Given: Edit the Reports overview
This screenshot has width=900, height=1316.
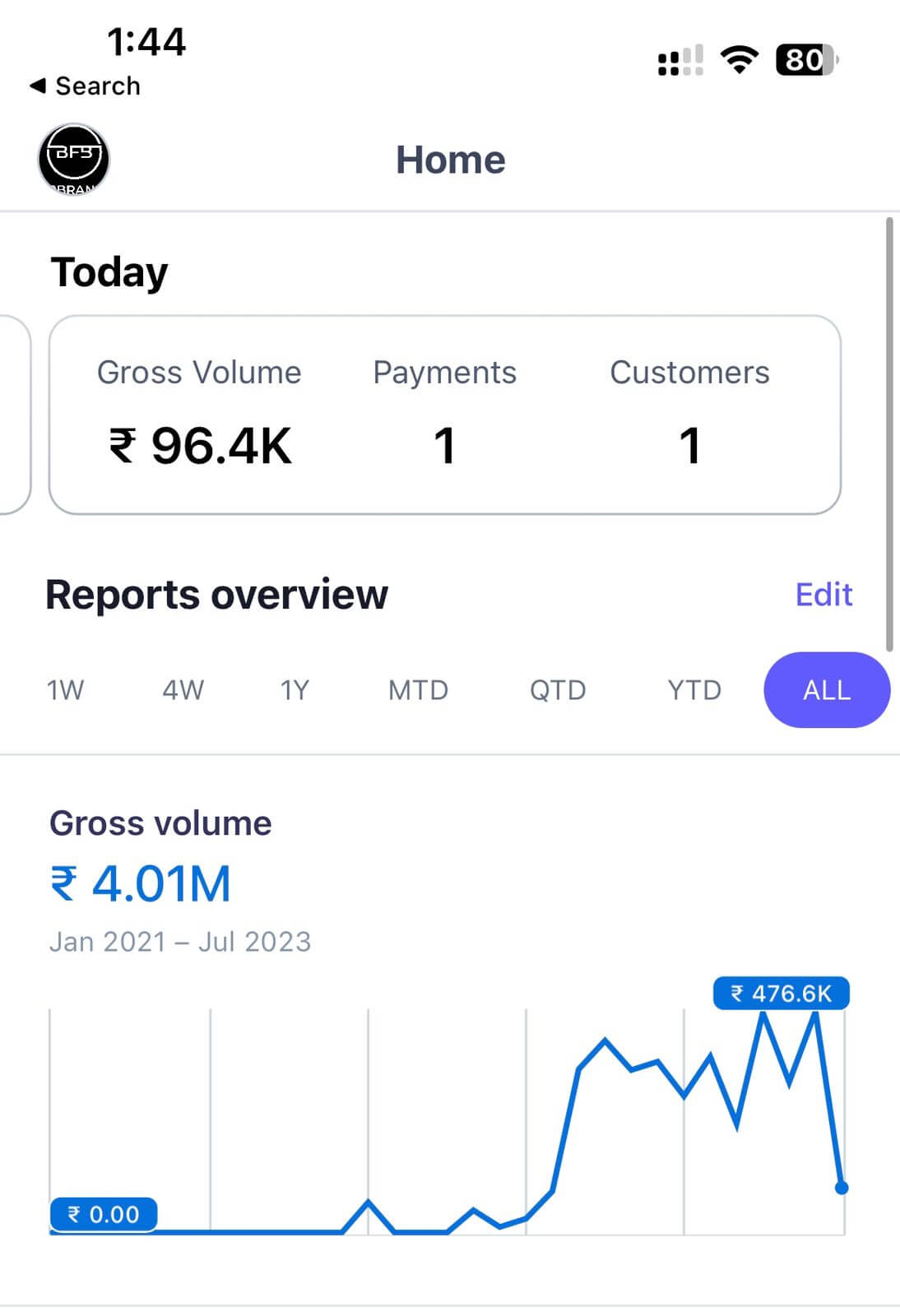Looking at the screenshot, I should tap(823, 595).
